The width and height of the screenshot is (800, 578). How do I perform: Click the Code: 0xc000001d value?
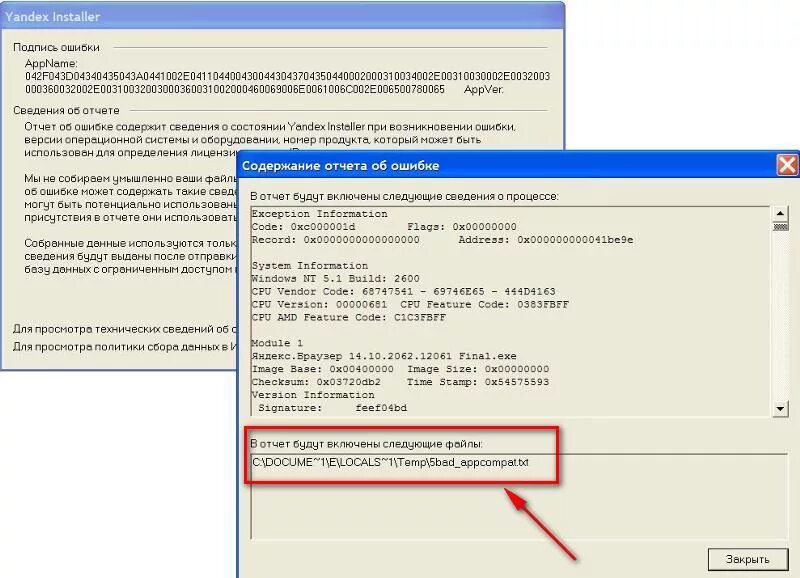(304, 227)
